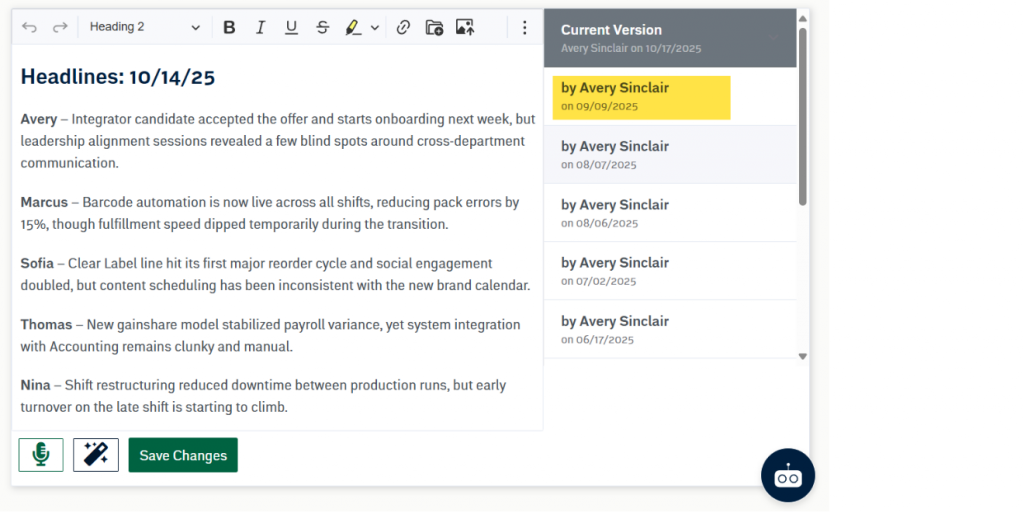
Task: Toggle underline formatting
Action: (x=291, y=27)
